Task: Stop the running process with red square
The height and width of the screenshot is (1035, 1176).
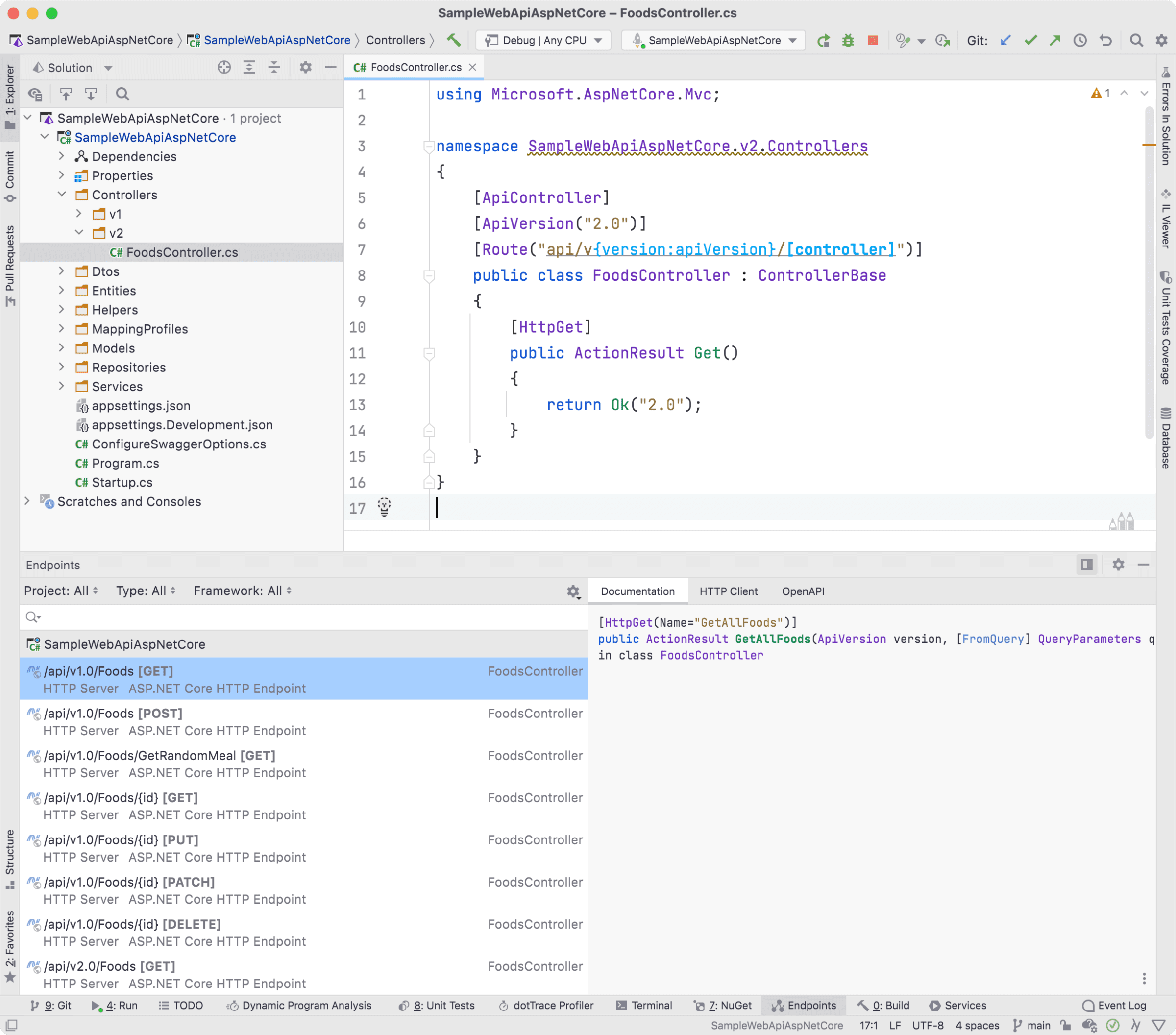Action: (x=873, y=40)
